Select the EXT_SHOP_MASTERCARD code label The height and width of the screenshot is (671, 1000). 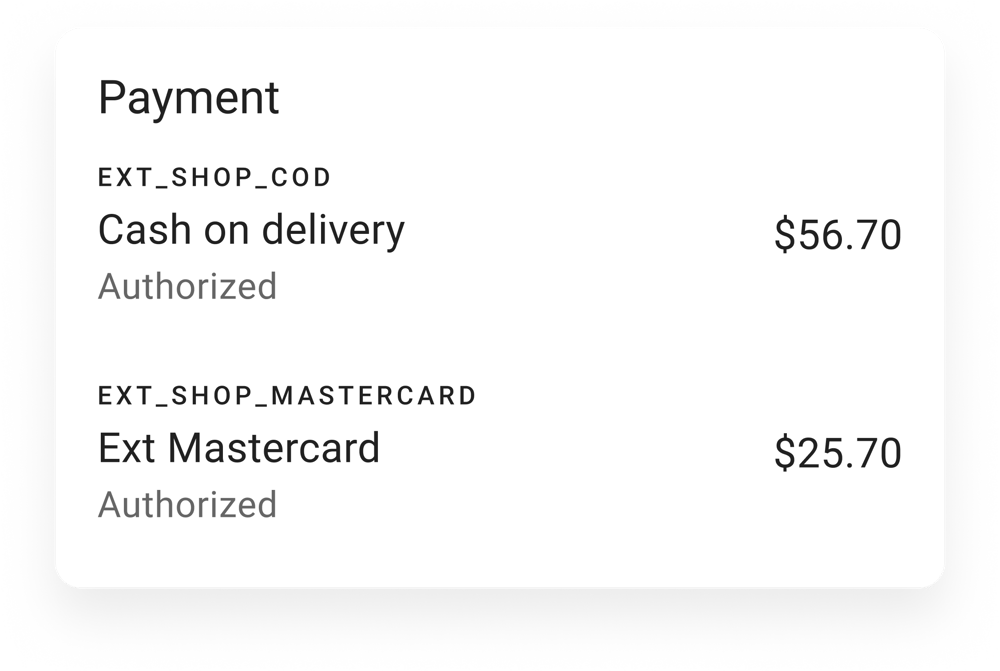click(x=287, y=396)
